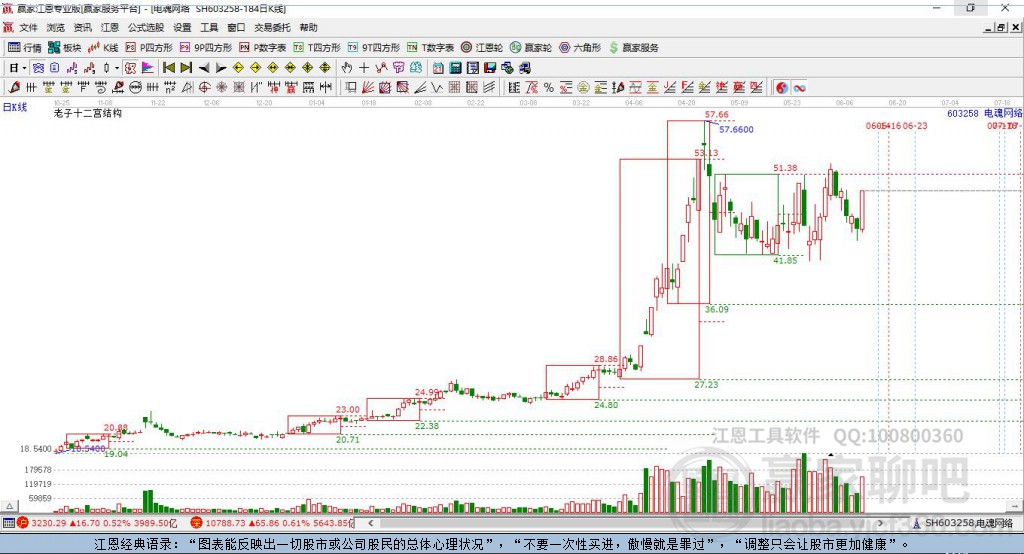Screen dimensions: 1024x554
Task: Open the 资讯 menu
Action: 82,27
